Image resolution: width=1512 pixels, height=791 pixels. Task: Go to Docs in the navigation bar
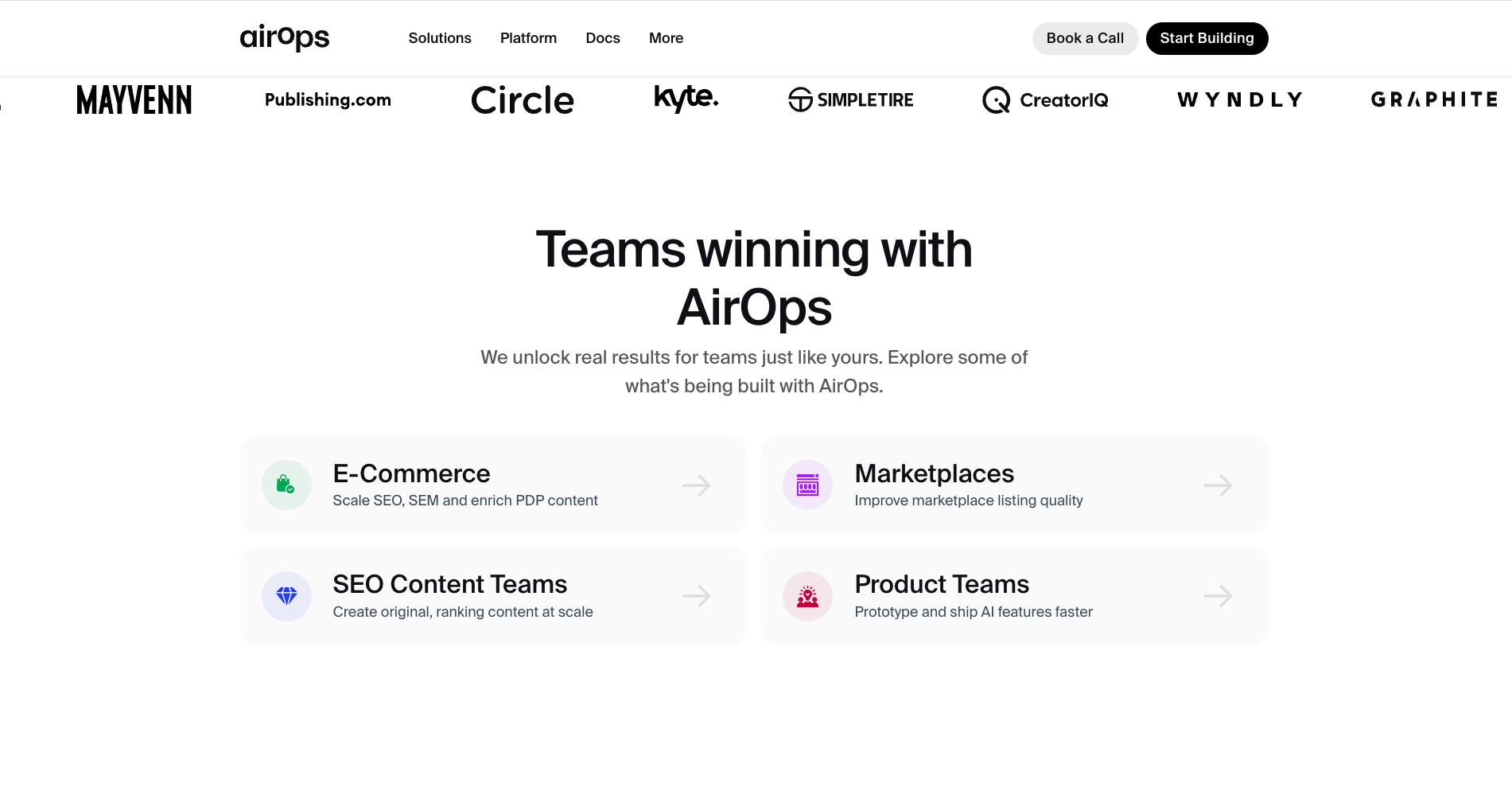603,38
